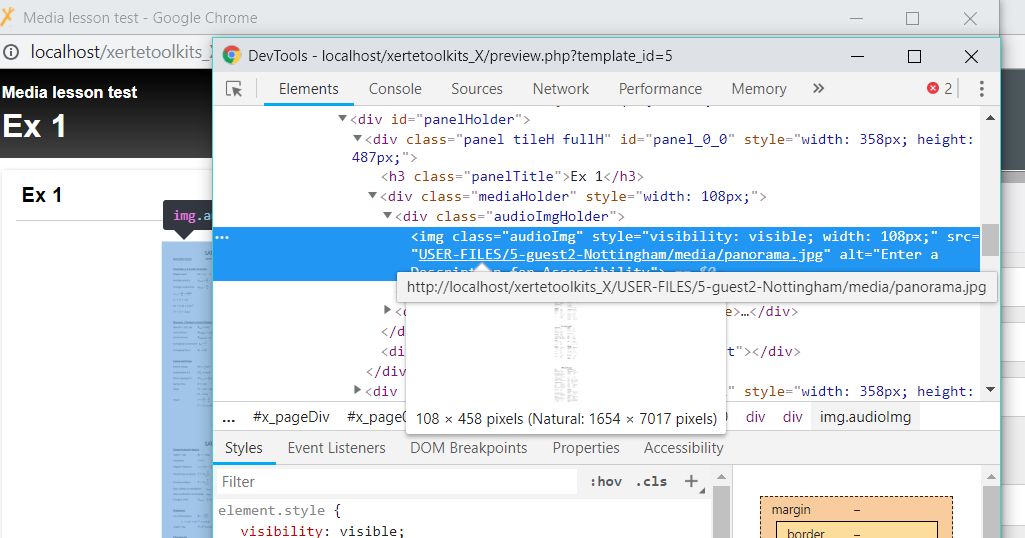Follow the panorama.jpg src link
Image resolution: width=1025 pixels, height=538 pixels.
coord(620,254)
